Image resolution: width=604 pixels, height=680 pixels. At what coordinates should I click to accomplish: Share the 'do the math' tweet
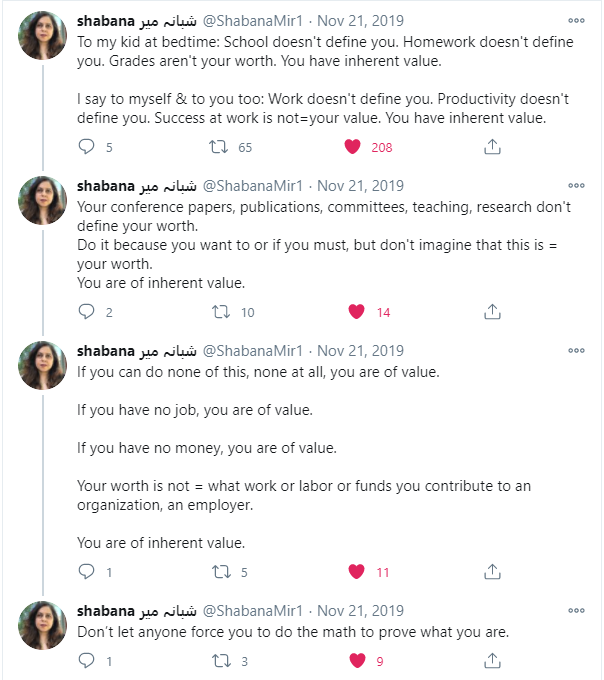491,661
